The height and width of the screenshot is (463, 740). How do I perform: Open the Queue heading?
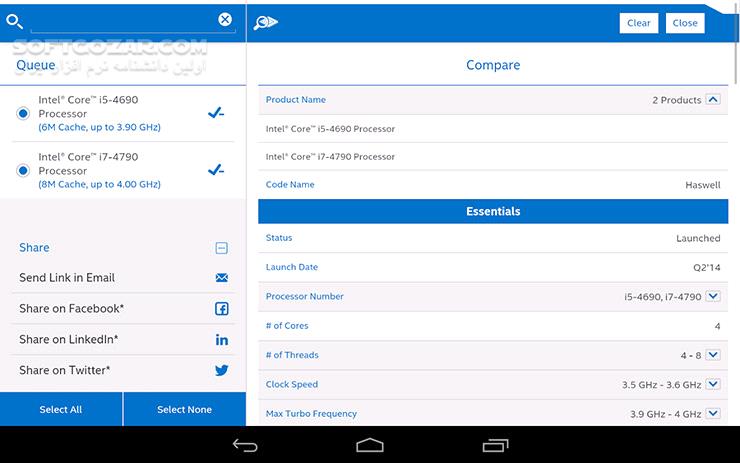point(36,65)
